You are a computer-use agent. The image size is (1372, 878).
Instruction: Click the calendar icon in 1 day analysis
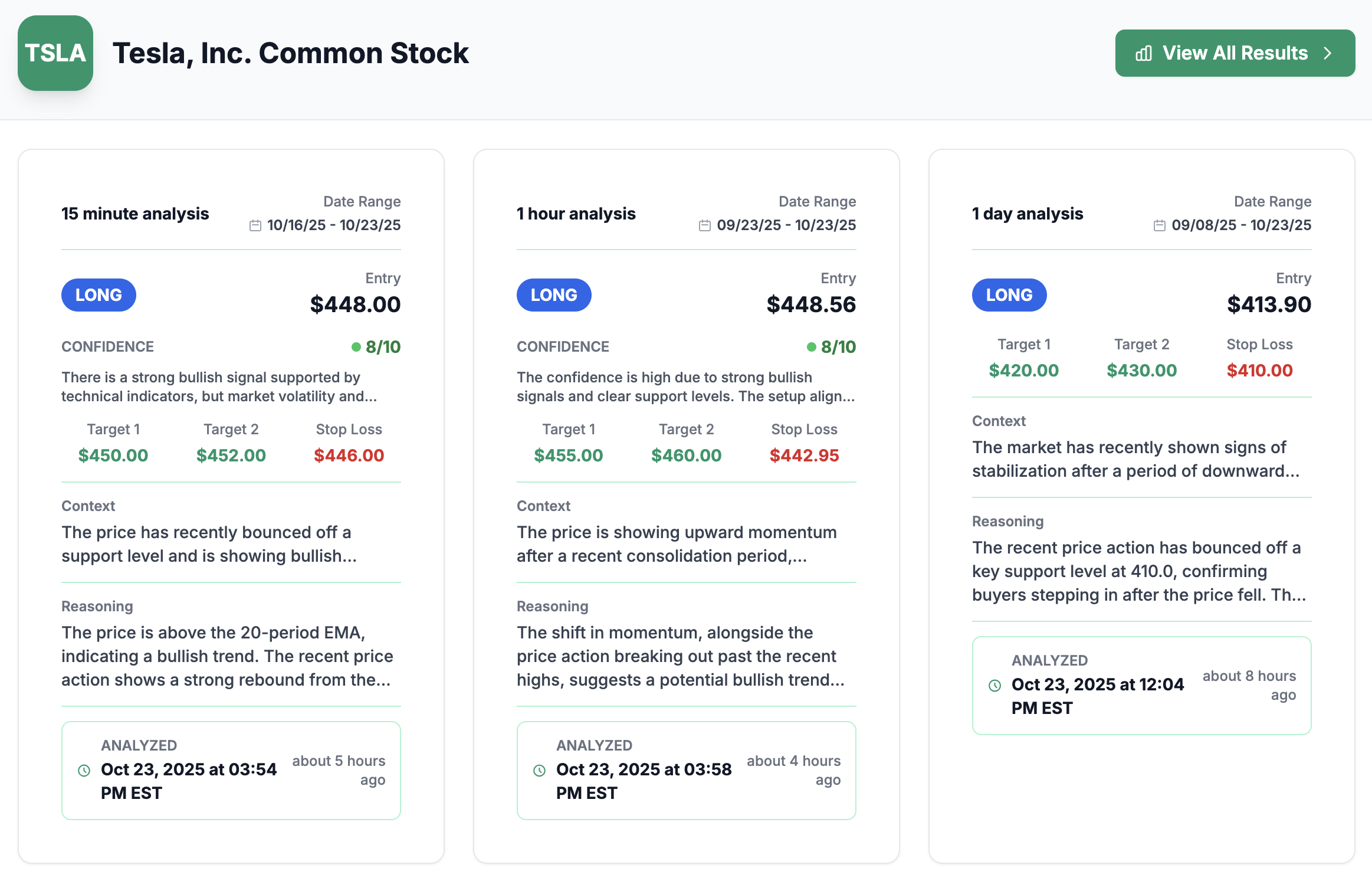point(1159,225)
